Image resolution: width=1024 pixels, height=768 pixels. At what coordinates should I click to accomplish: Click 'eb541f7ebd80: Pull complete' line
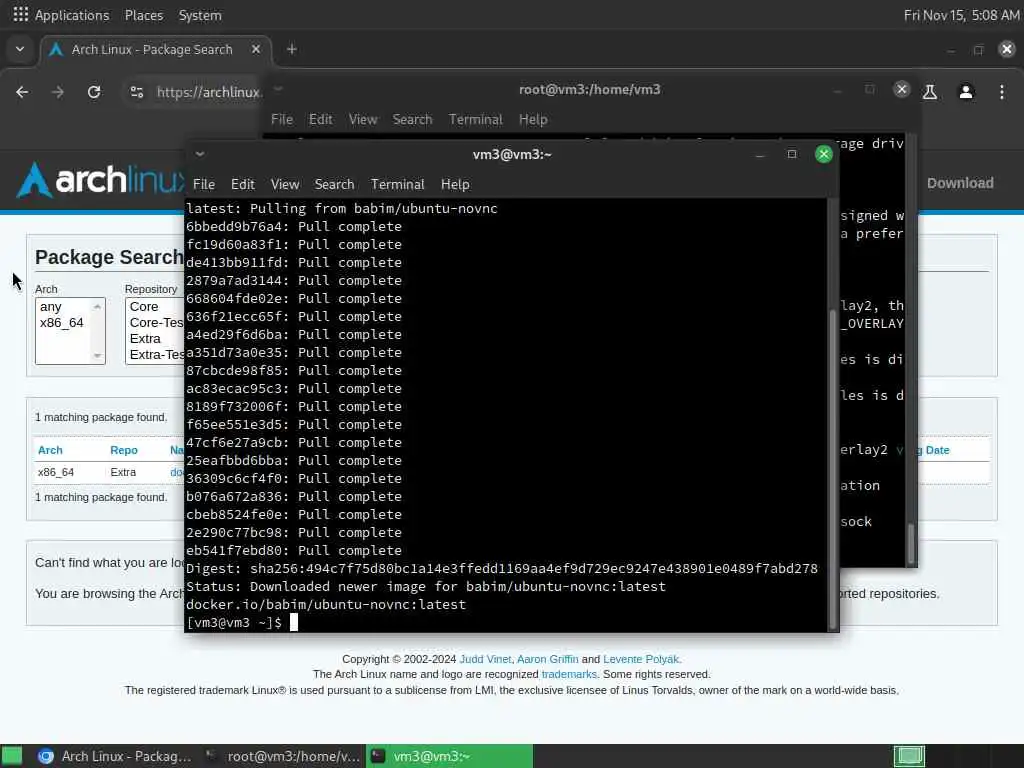(294, 551)
